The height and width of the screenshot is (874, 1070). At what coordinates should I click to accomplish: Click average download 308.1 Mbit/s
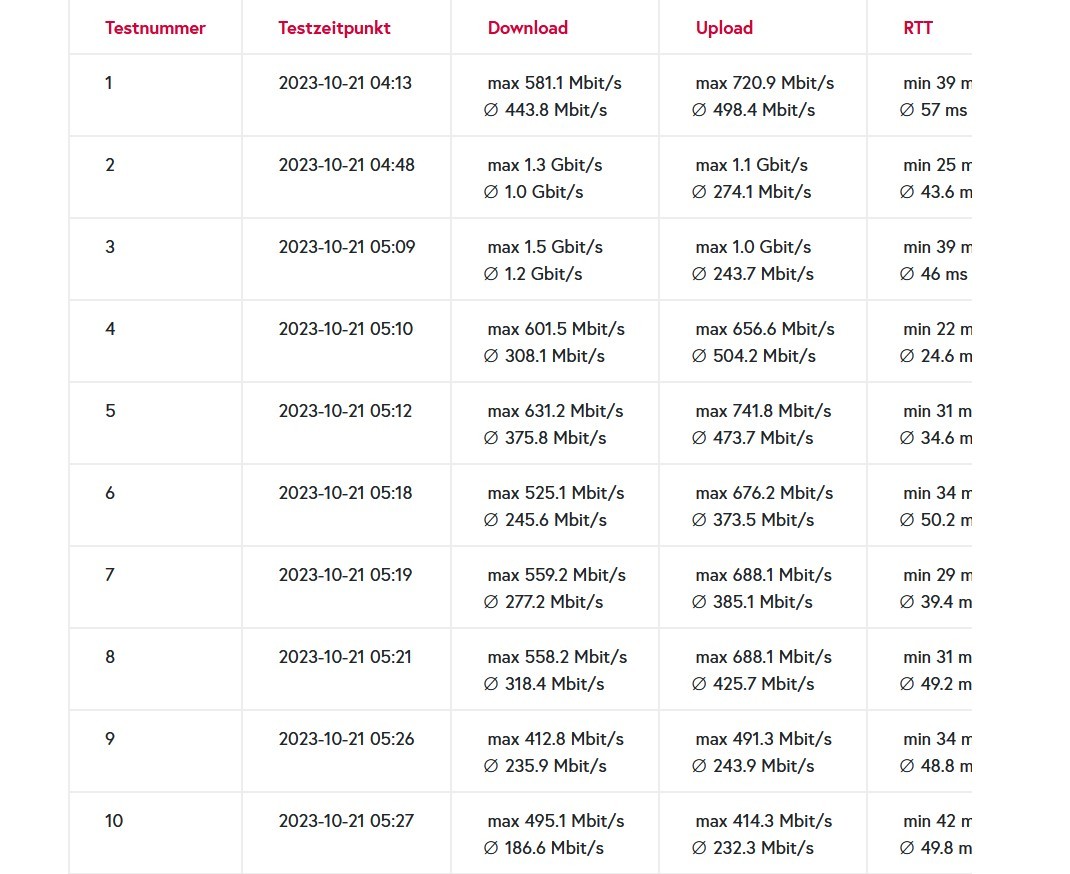coord(545,356)
